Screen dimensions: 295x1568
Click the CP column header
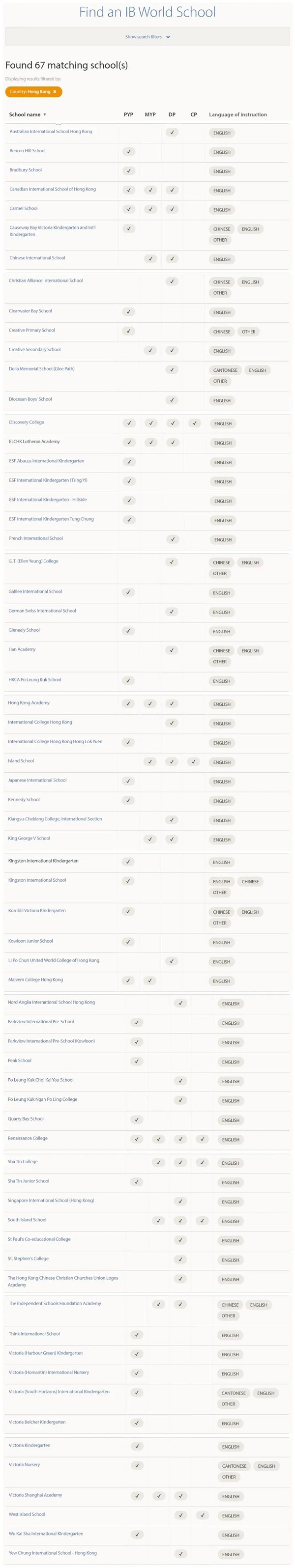(194, 114)
